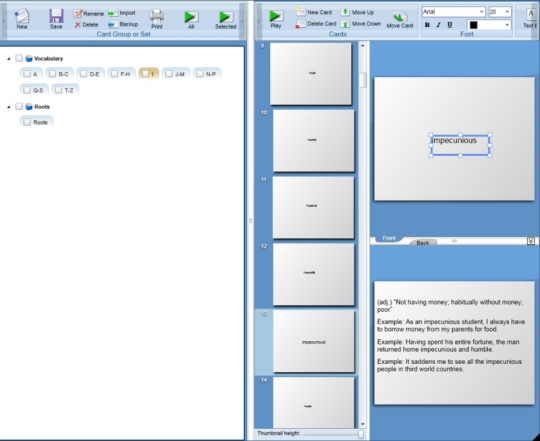Viewport: 540px width, 441px height.
Task: Check the Vocabulary group checkbox
Action: 19,58
